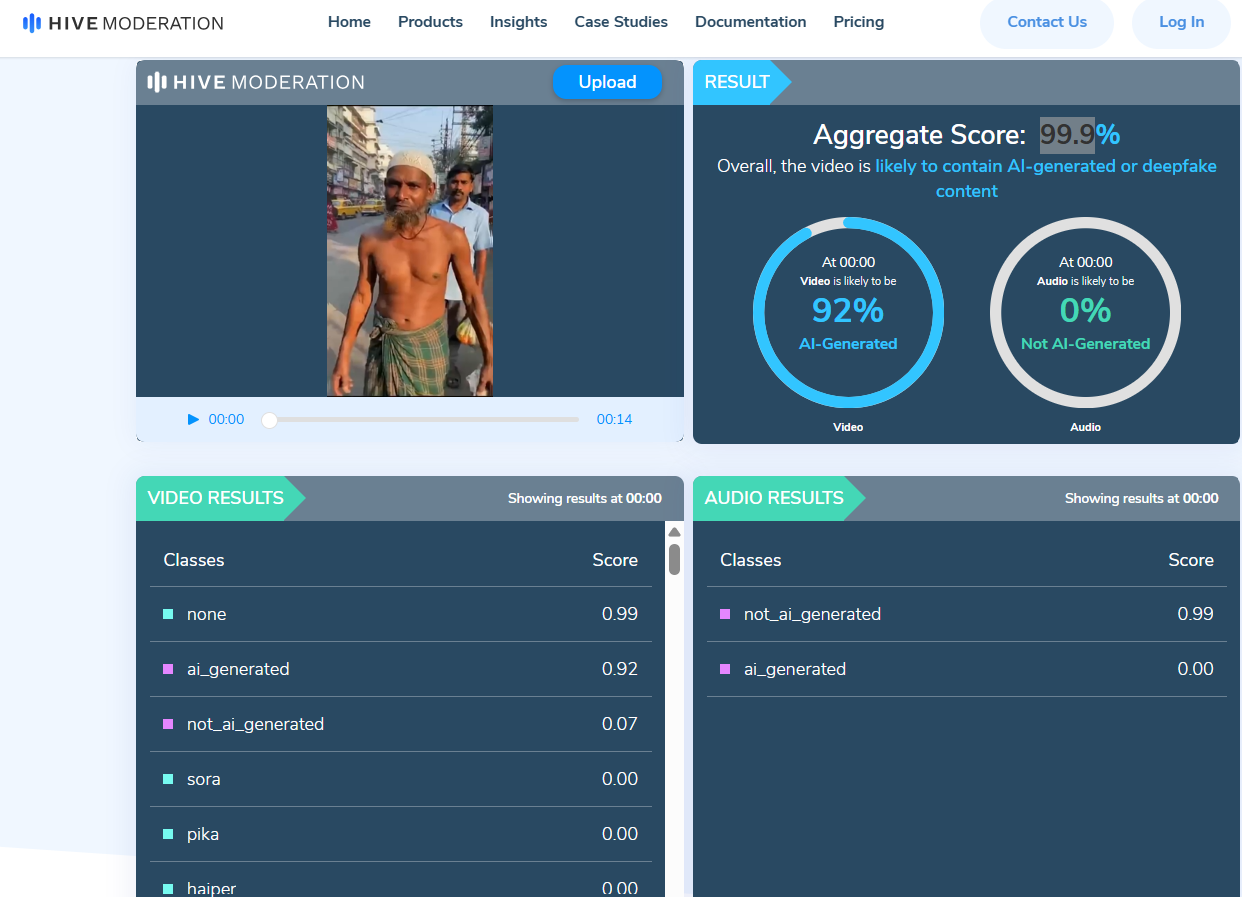The image size is (1242, 897).
Task: Click the Contact Us button
Action: (1046, 23)
